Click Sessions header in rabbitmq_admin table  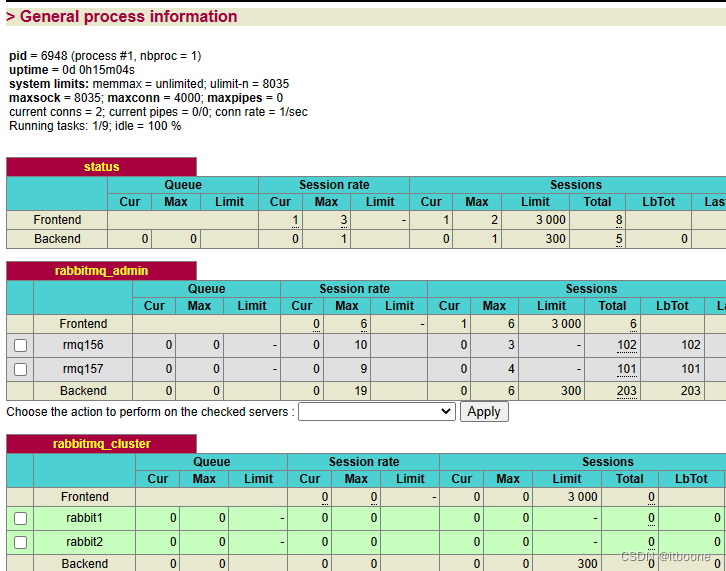click(591, 289)
